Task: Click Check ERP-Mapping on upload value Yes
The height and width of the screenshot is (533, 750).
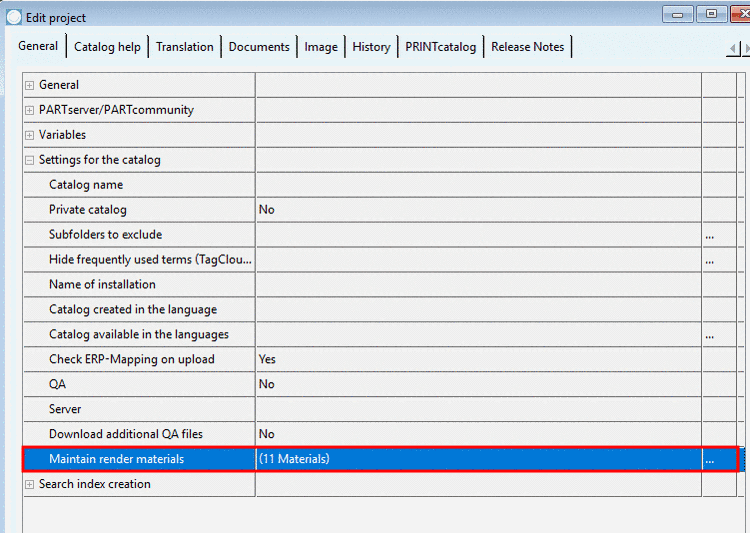Action: coord(479,359)
